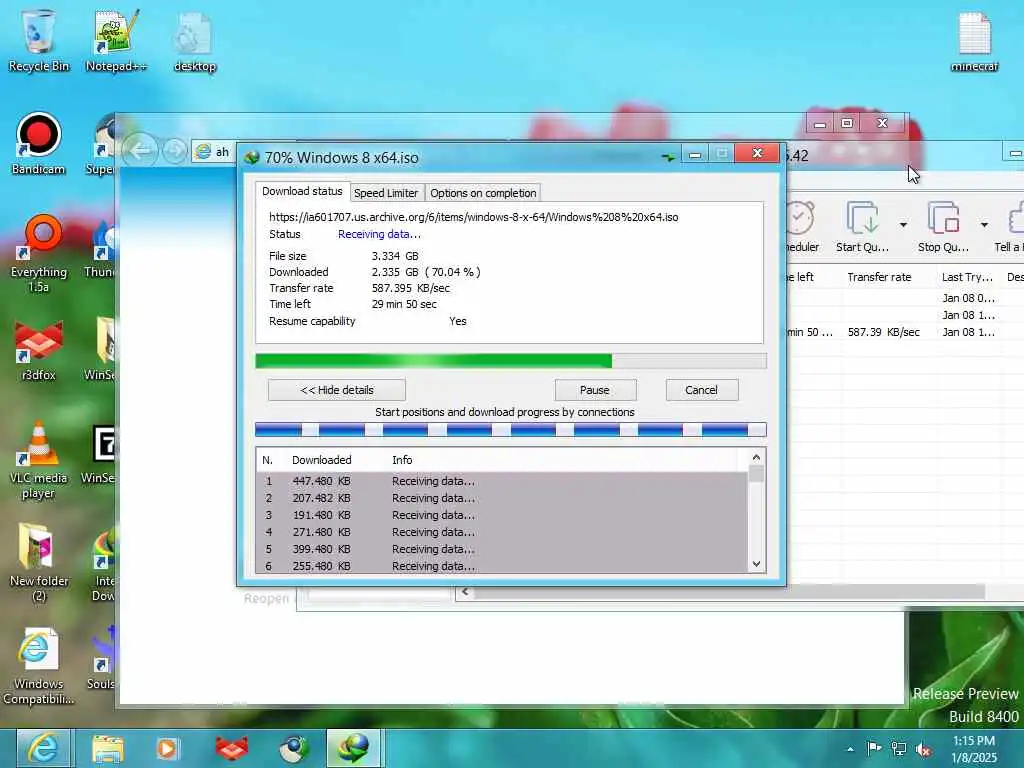Click the Transfer rate column header in IDM list
Screen dimensions: 1024x768
coord(879,277)
